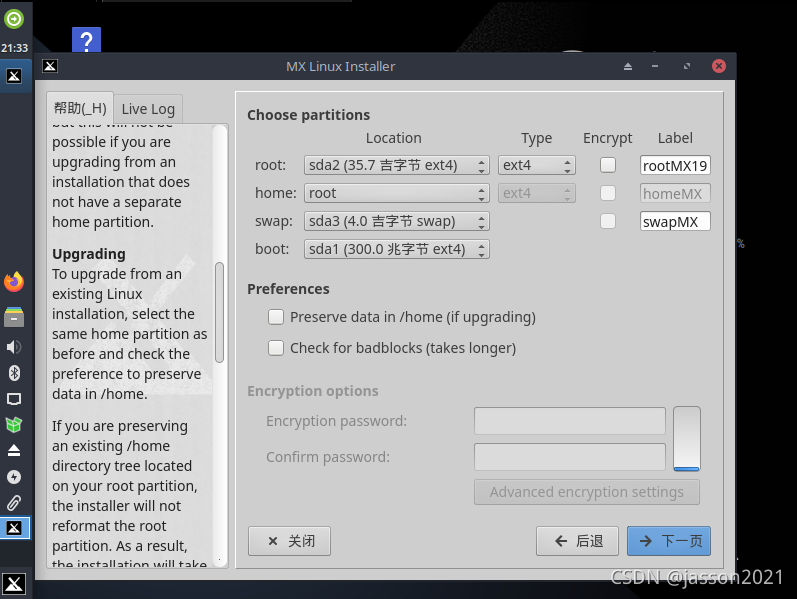
Task: Click the rootMX19 label field
Action: click(x=675, y=165)
